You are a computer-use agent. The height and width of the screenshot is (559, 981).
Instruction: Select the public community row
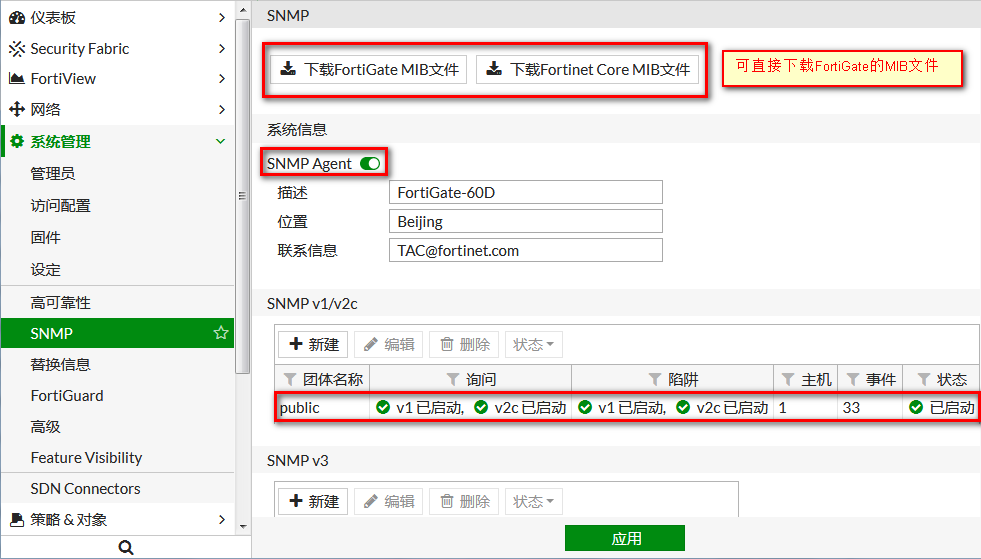point(626,408)
